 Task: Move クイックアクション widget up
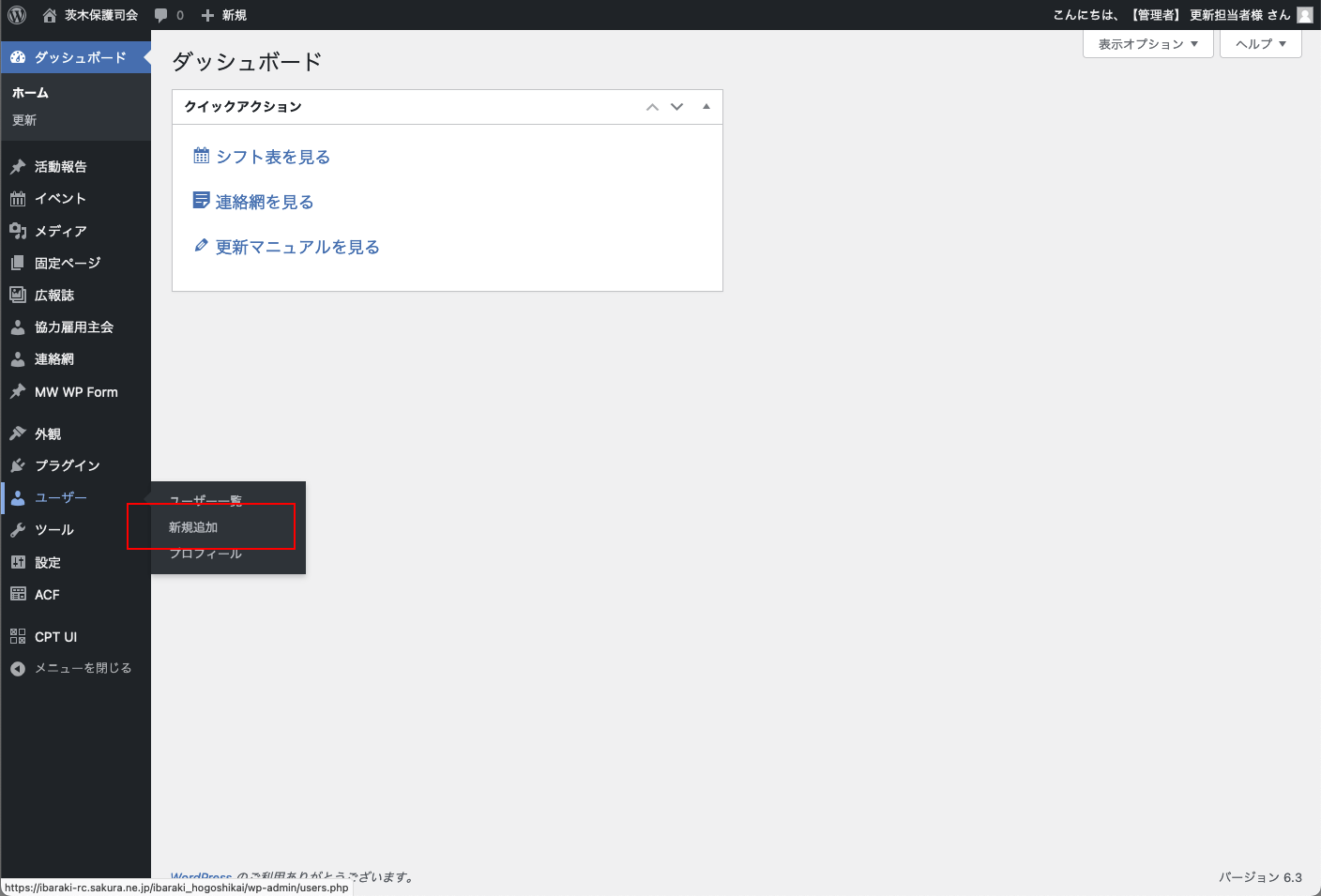[652, 107]
